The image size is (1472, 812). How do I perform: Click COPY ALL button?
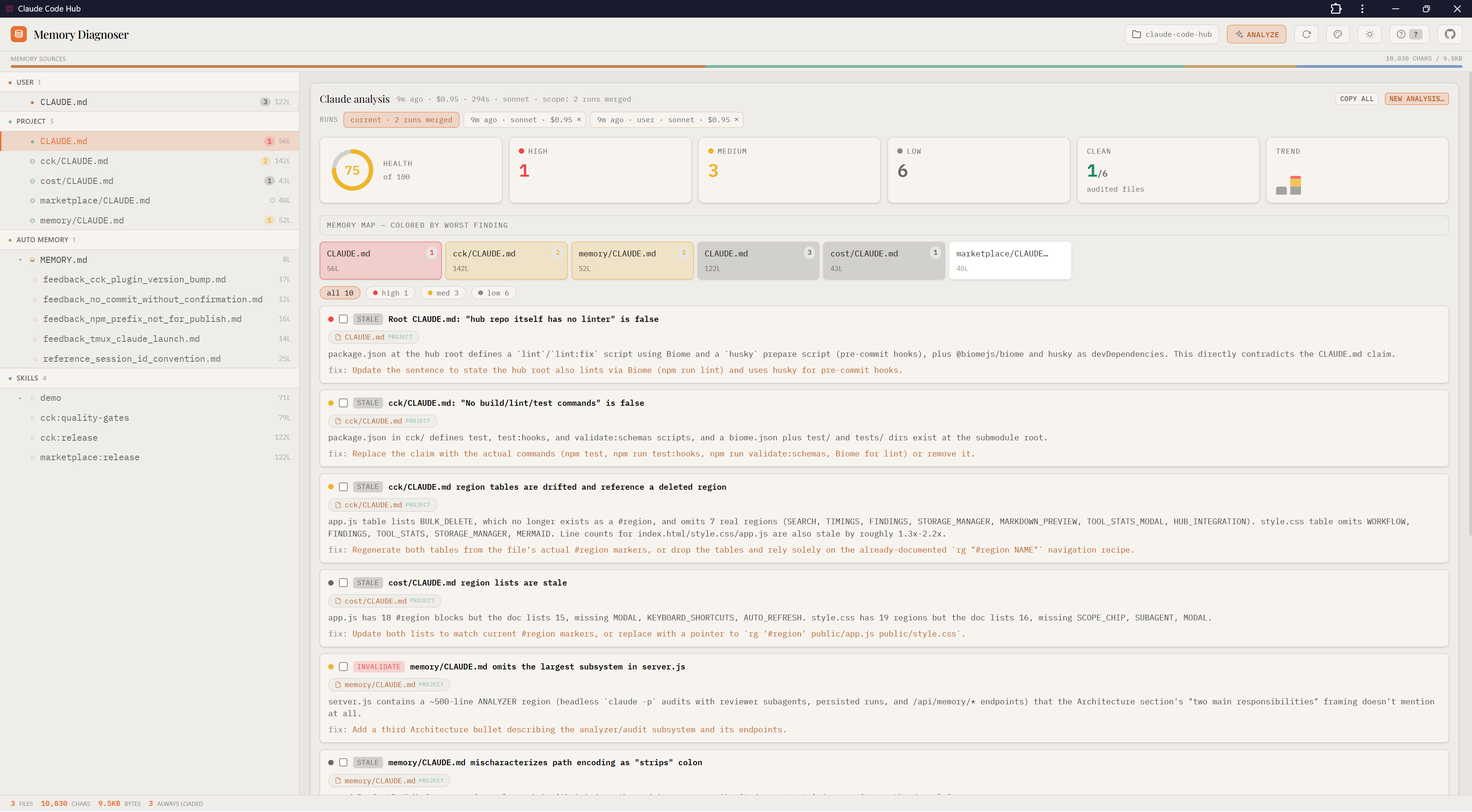click(x=1357, y=99)
